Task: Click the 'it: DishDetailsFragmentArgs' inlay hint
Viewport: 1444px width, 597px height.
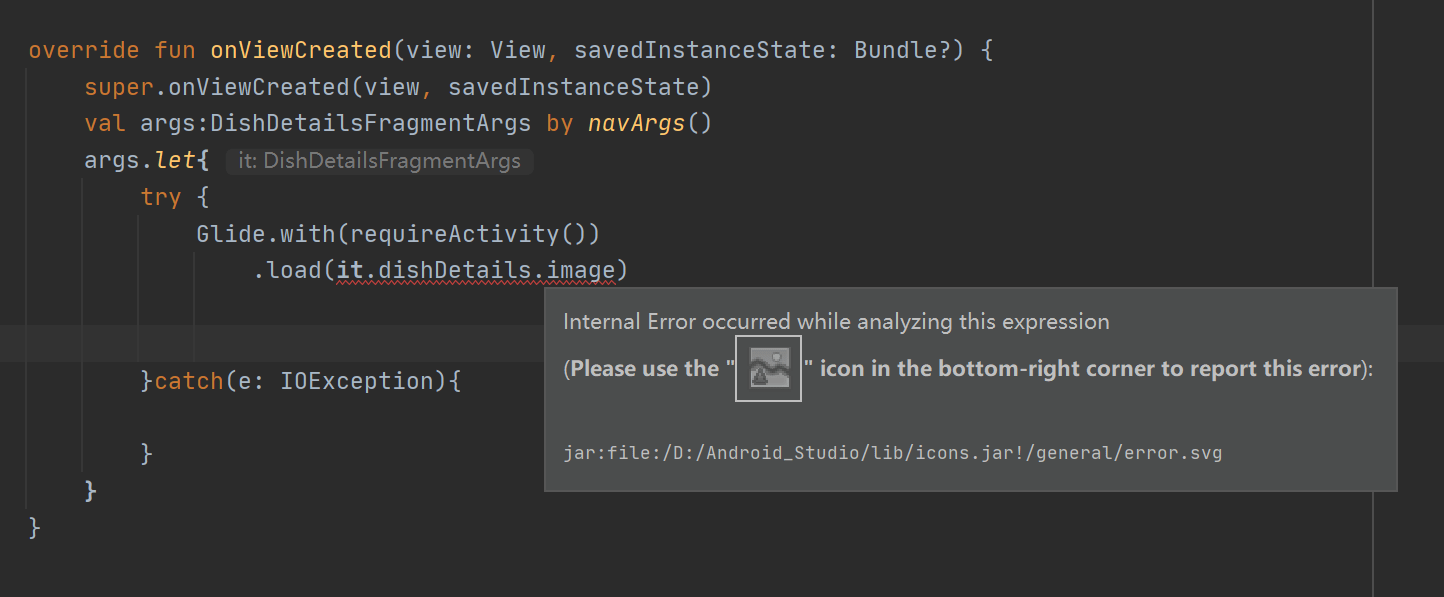Action: [x=379, y=161]
